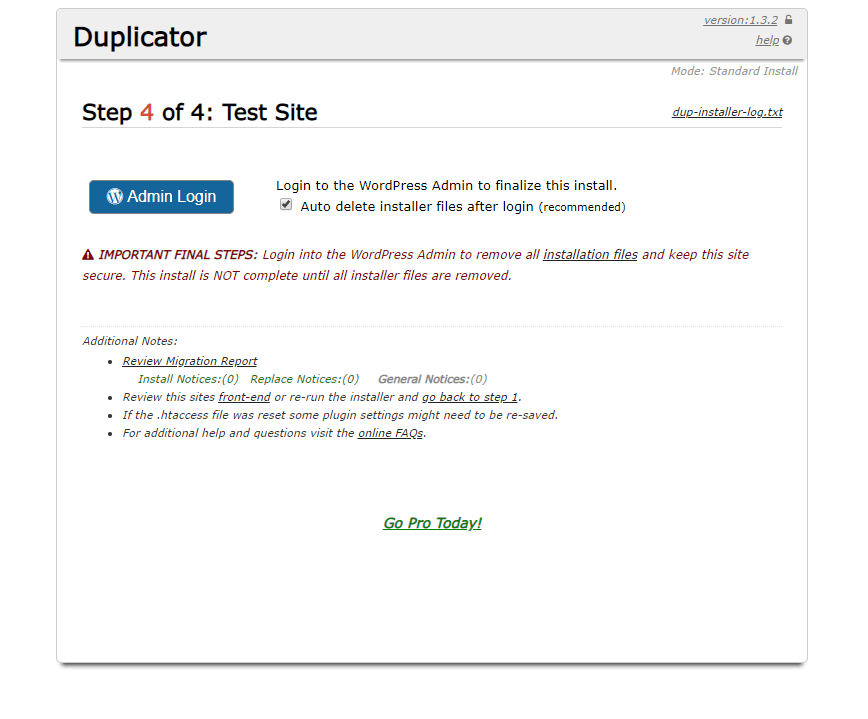Open the help link in the header
The height and width of the screenshot is (719, 868).
pyautogui.click(x=767, y=40)
